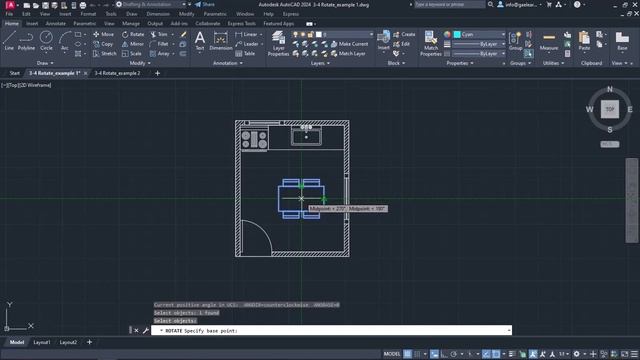This screenshot has height=360, width=640.
Task: Open the Cyan object color dropdown
Action: pyautogui.click(x=479, y=34)
